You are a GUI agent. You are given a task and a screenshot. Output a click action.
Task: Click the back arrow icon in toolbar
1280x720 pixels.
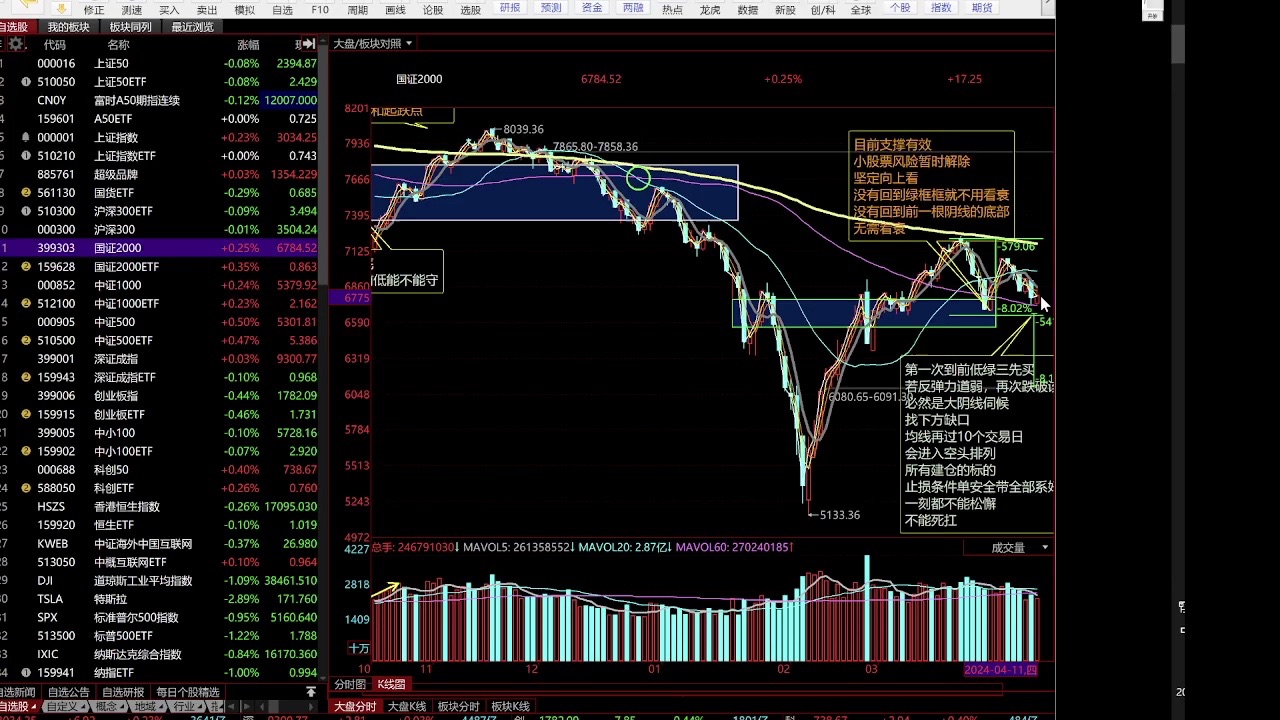click(x=27, y=5)
